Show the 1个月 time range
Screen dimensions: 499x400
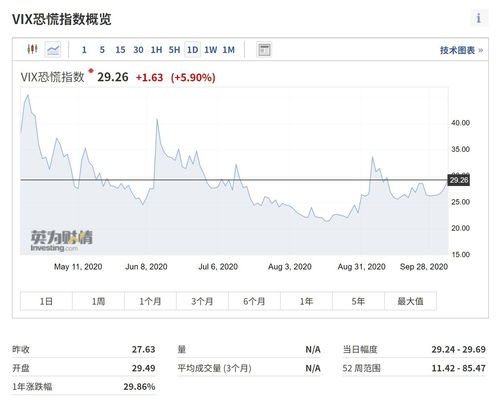click(150, 301)
